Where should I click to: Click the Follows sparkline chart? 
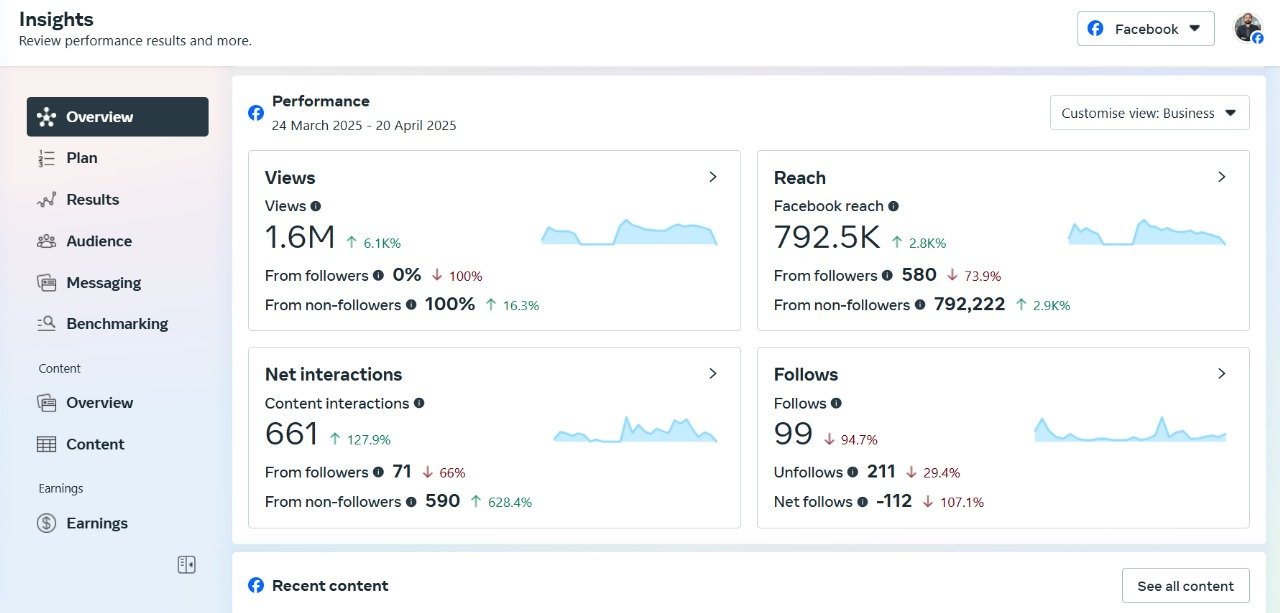1131,429
